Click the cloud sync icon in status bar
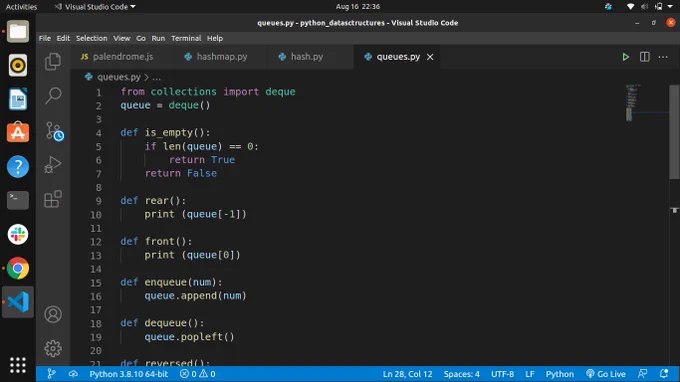This screenshot has height=382, width=680. pyautogui.click(x=73, y=374)
